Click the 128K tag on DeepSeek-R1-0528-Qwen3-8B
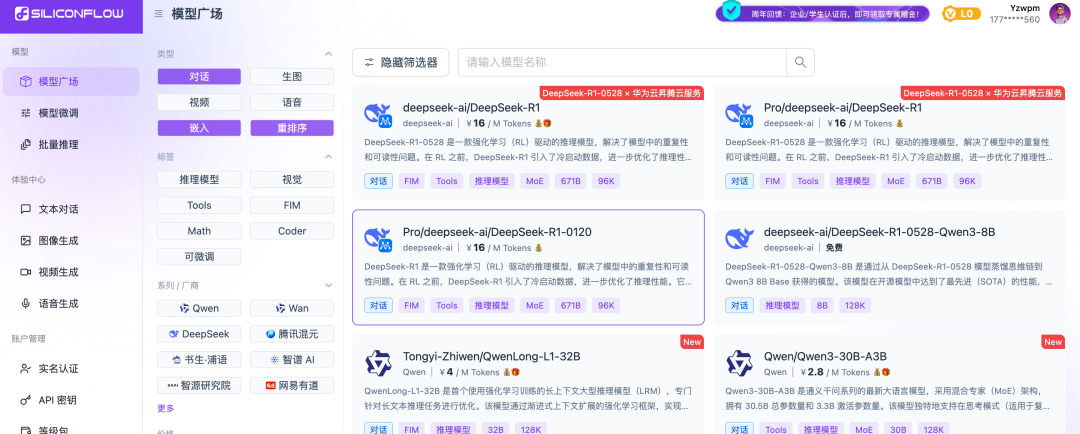1080x434 pixels. point(856,305)
